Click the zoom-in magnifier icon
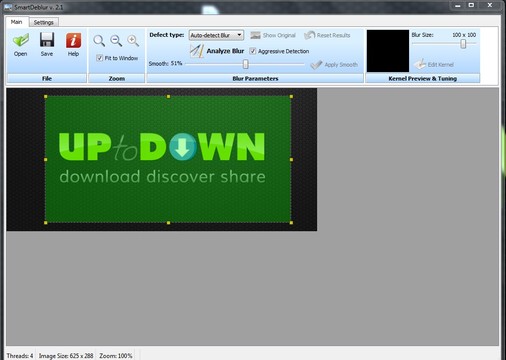This screenshot has height=360, width=506. point(133,41)
